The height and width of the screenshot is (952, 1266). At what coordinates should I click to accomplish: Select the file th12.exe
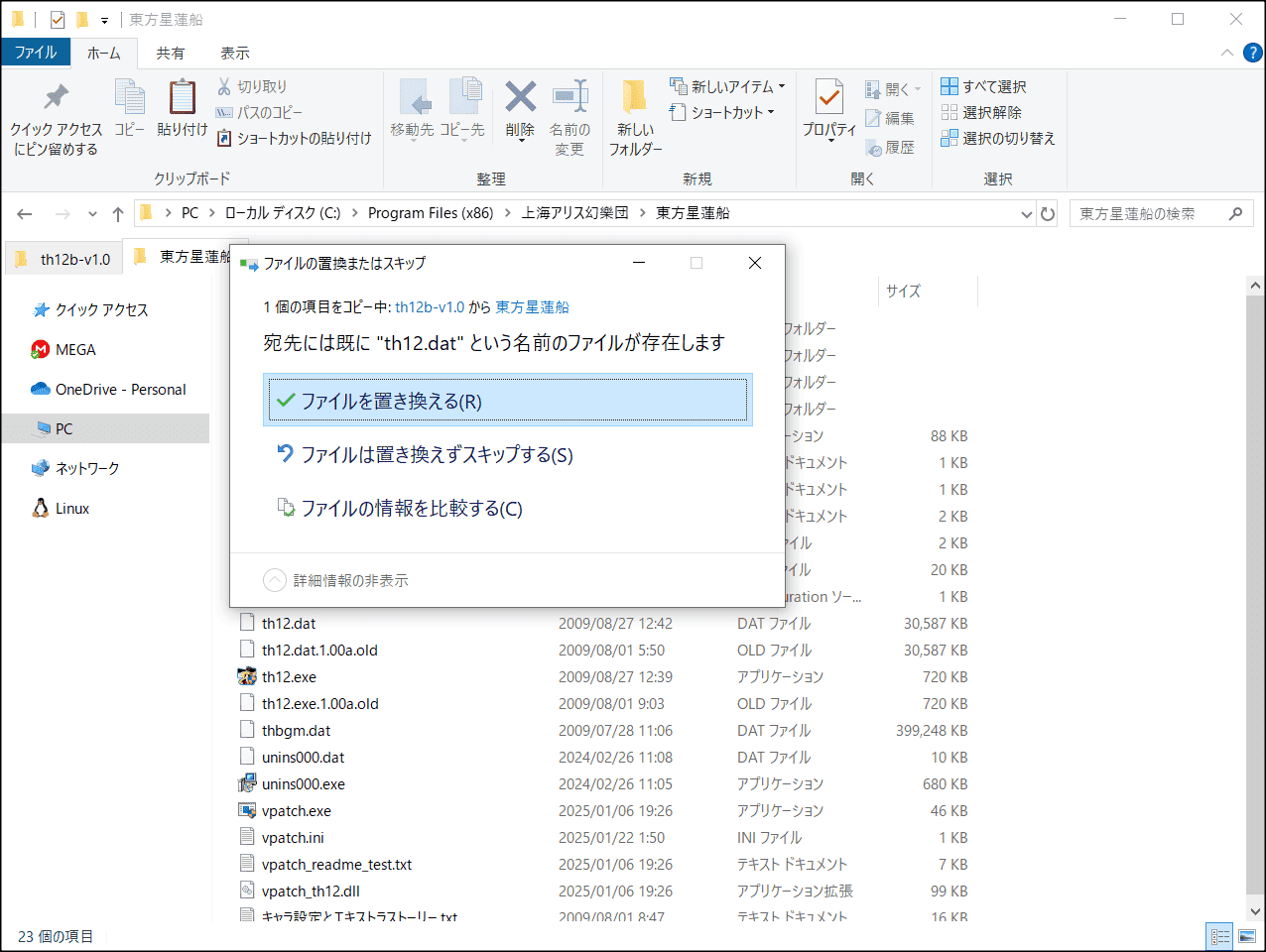(x=289, y=677)
